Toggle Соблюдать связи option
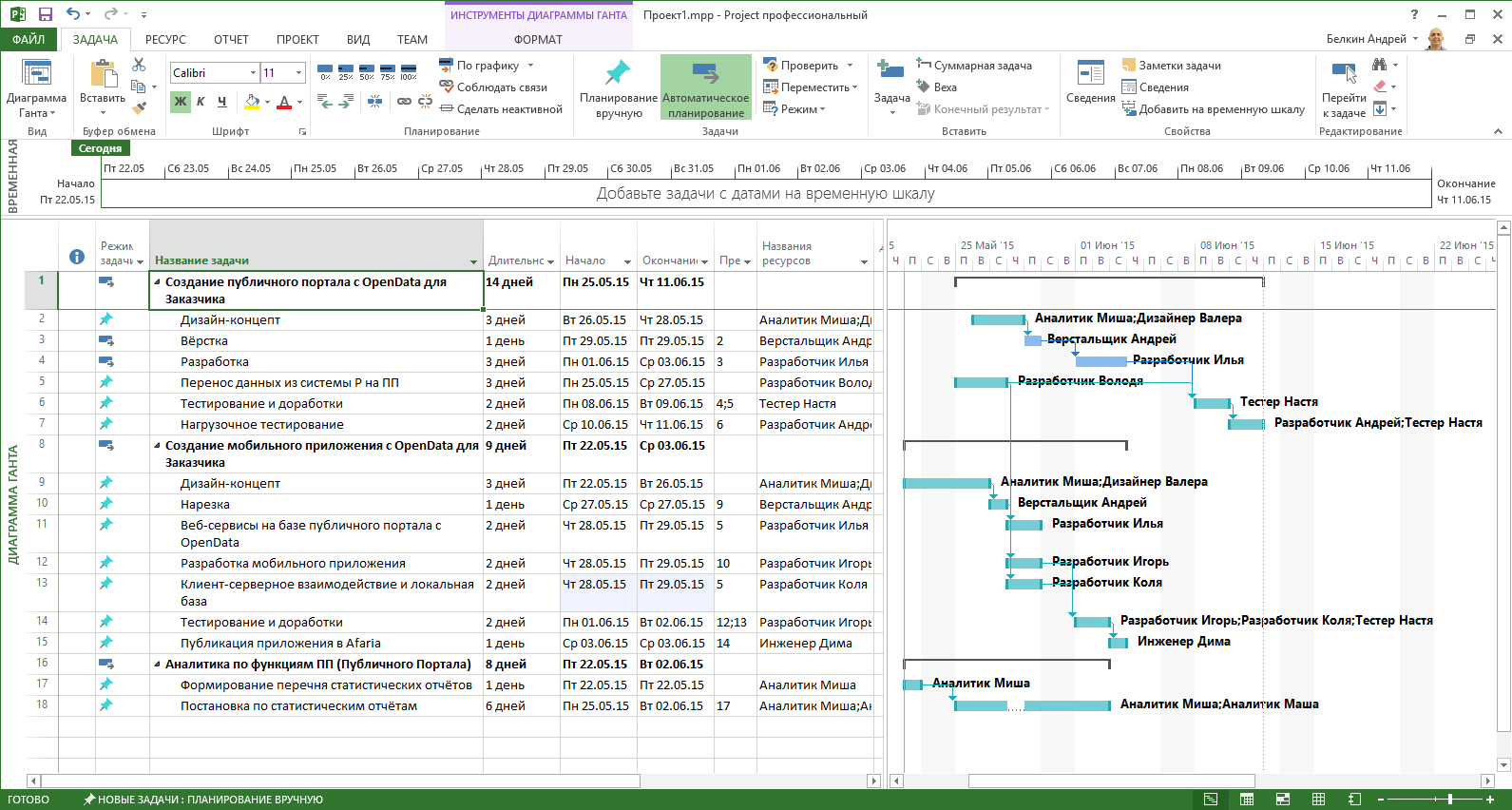Screen dimensions: 1512x810 coord(493,87)
